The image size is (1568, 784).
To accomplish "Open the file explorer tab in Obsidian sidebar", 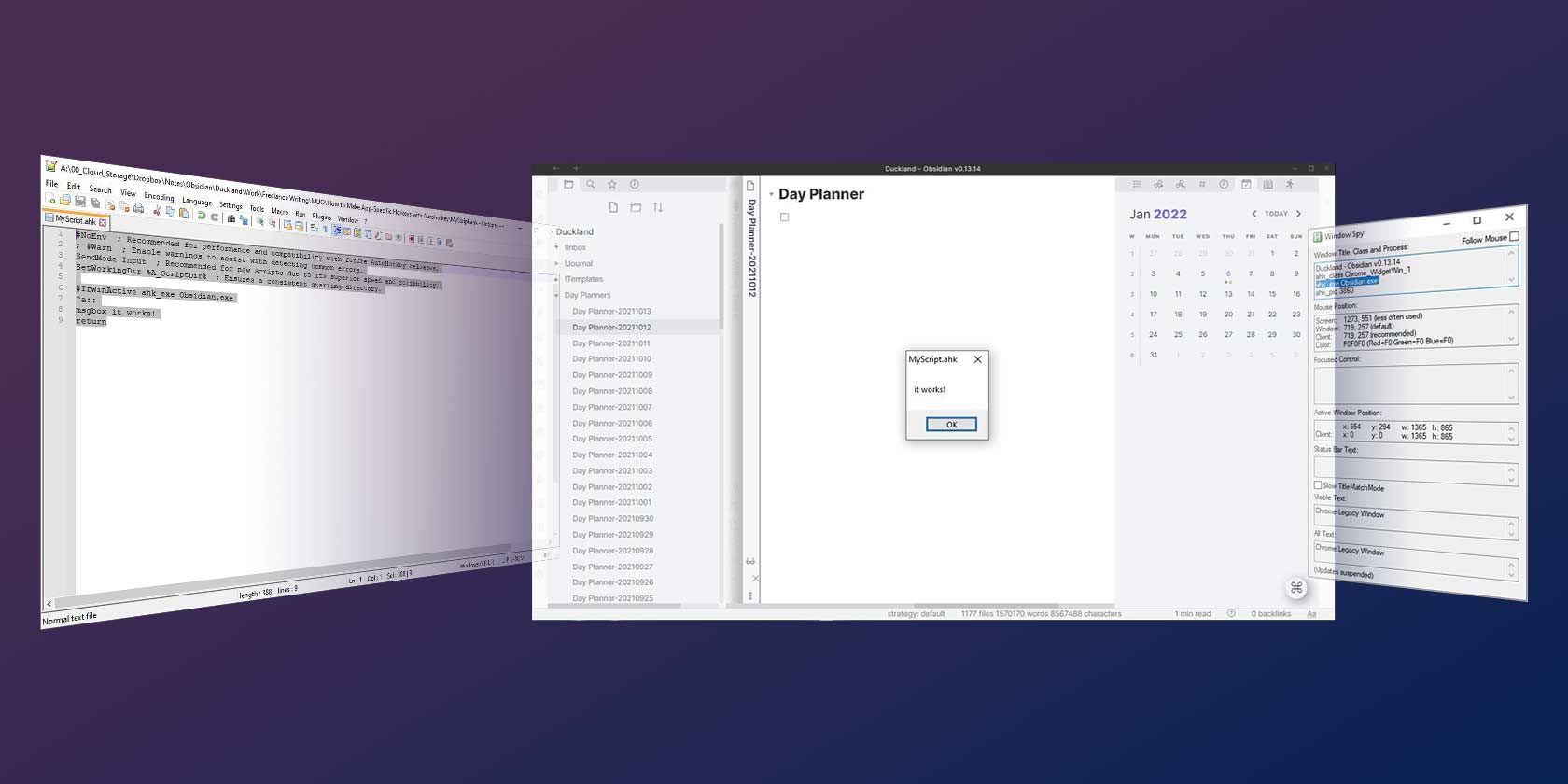I will tap(568, 185).
